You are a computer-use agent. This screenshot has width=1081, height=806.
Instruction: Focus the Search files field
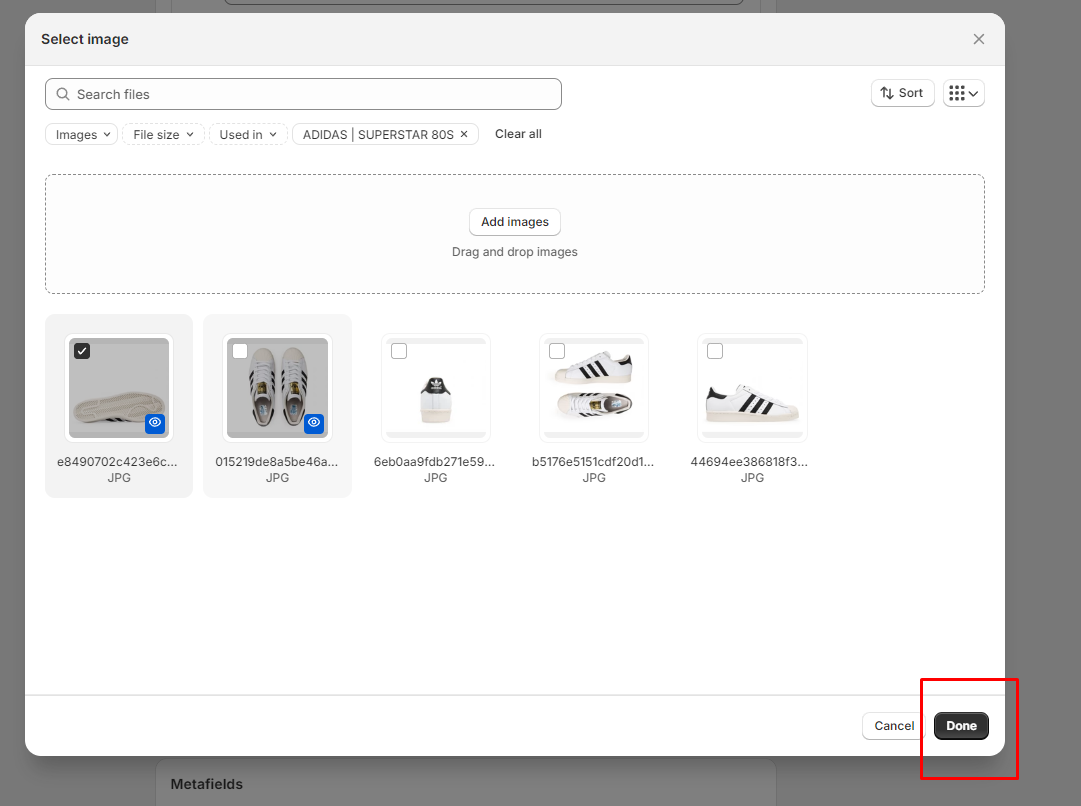click(x=303, y=94)
